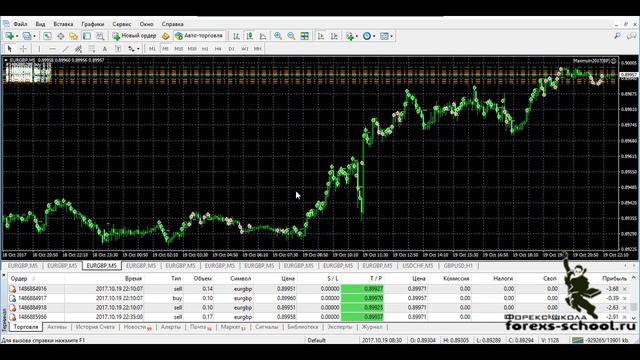This screenshot has height=360, width=640.
Task: Open the MetaEditor icon
Action: (165, 36)
